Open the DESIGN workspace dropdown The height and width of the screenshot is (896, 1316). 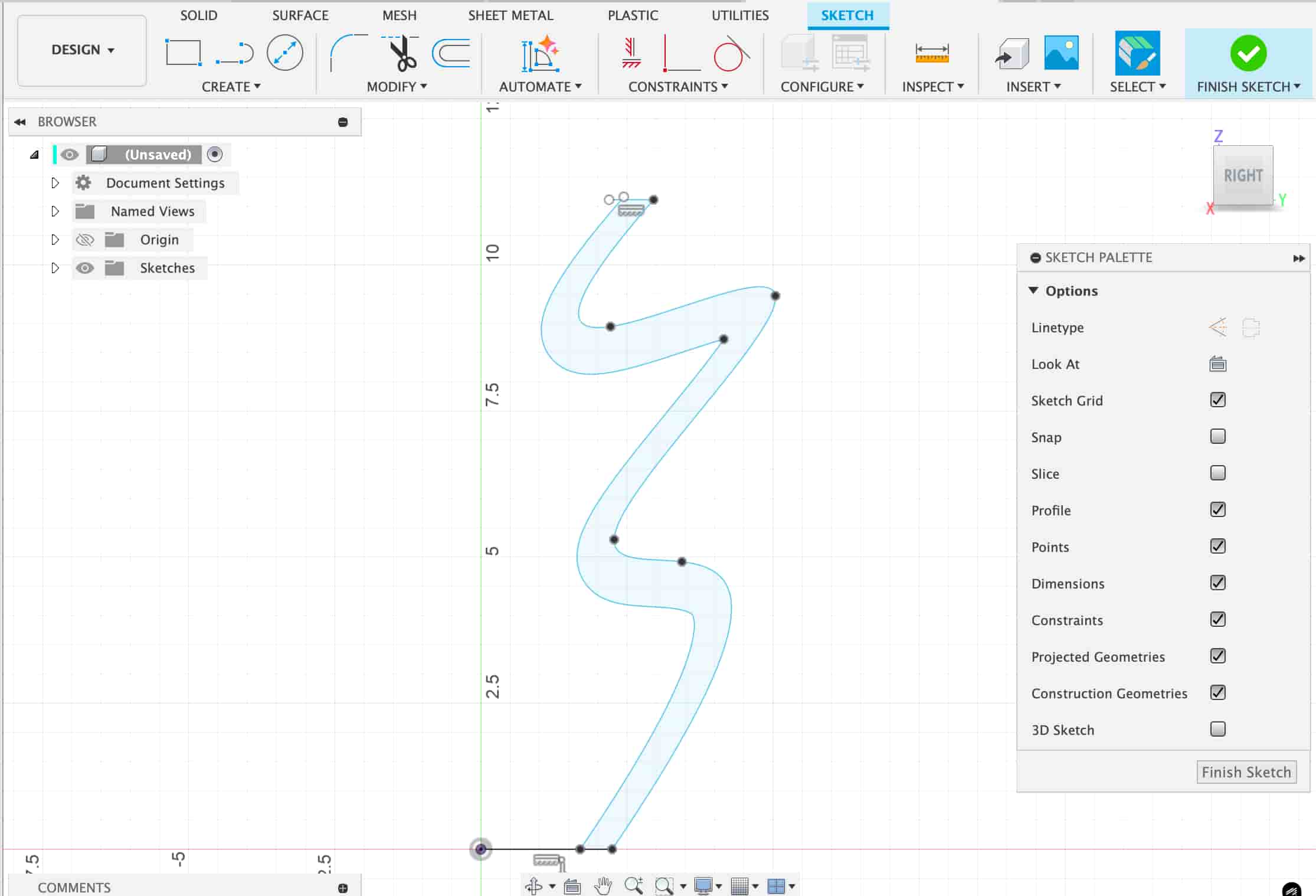tap(82, 50)
